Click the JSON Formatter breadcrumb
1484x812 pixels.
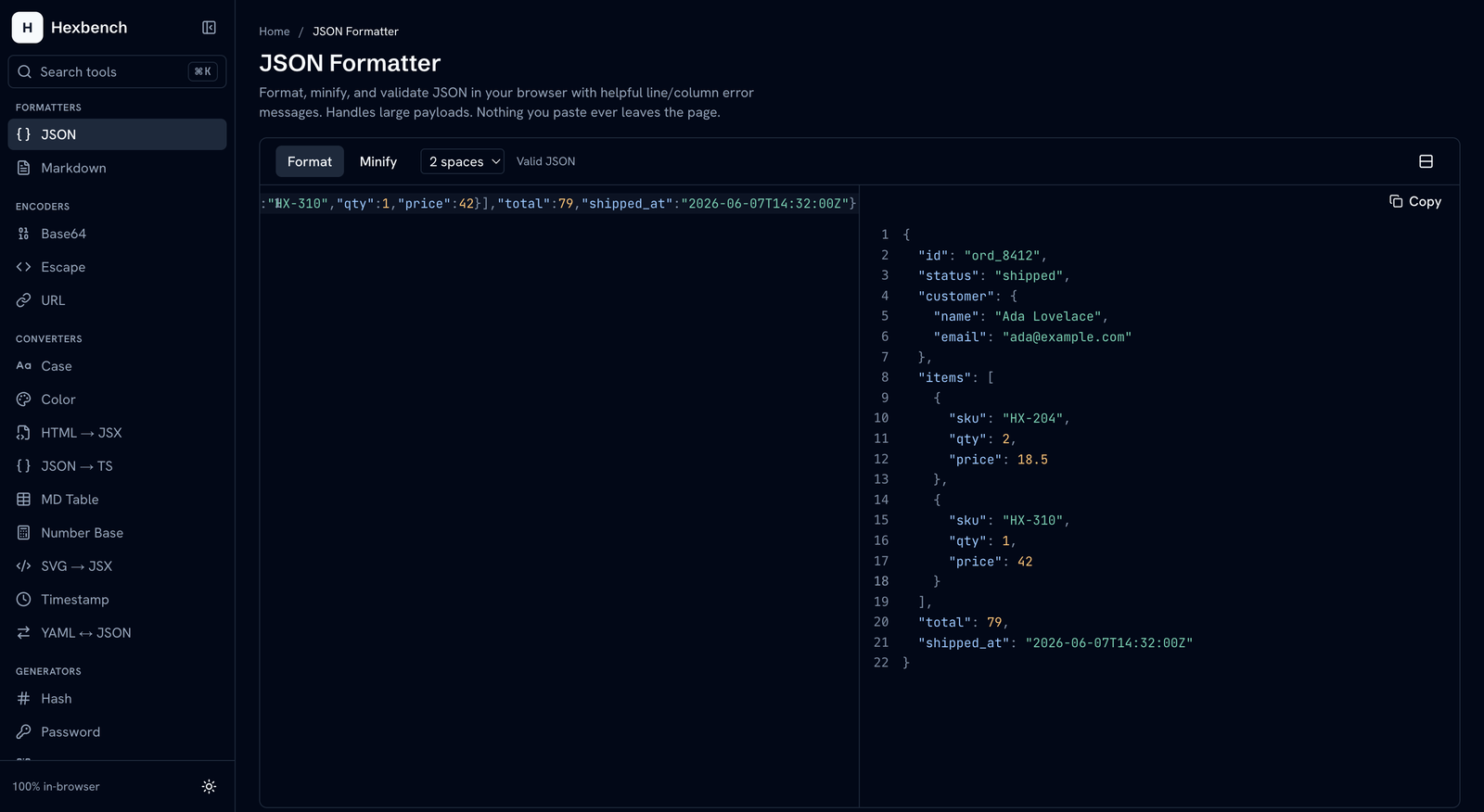(x=355, y=32)
